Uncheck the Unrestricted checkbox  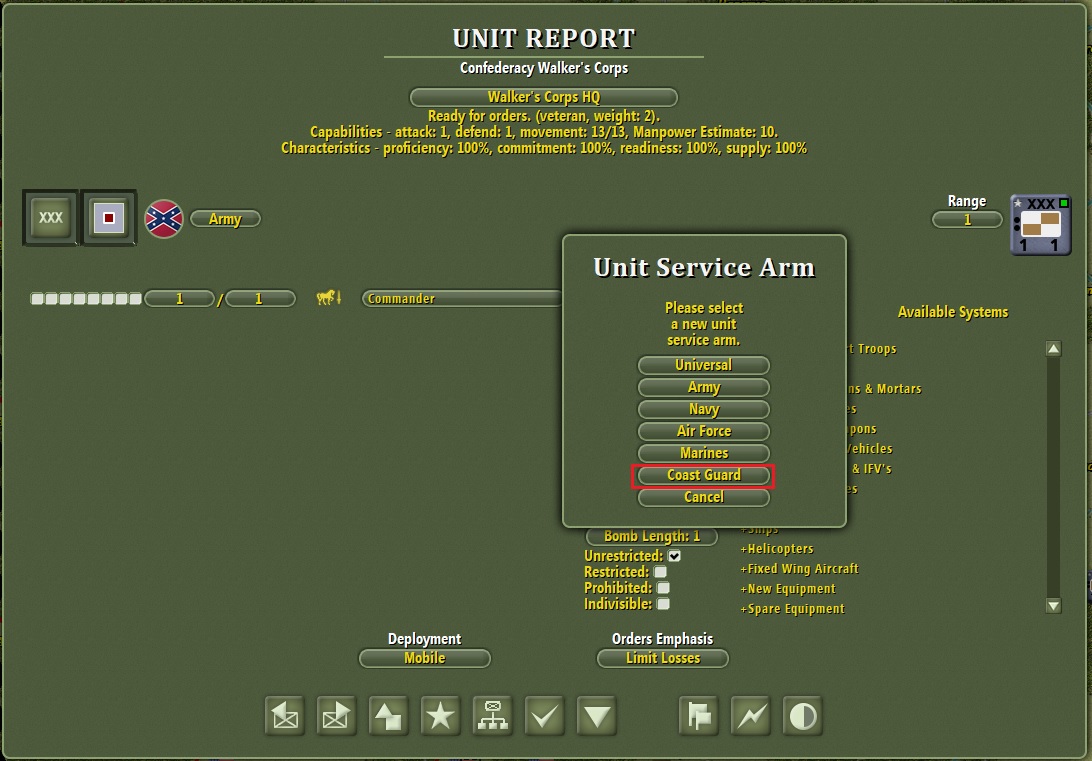tap(674, 555)
